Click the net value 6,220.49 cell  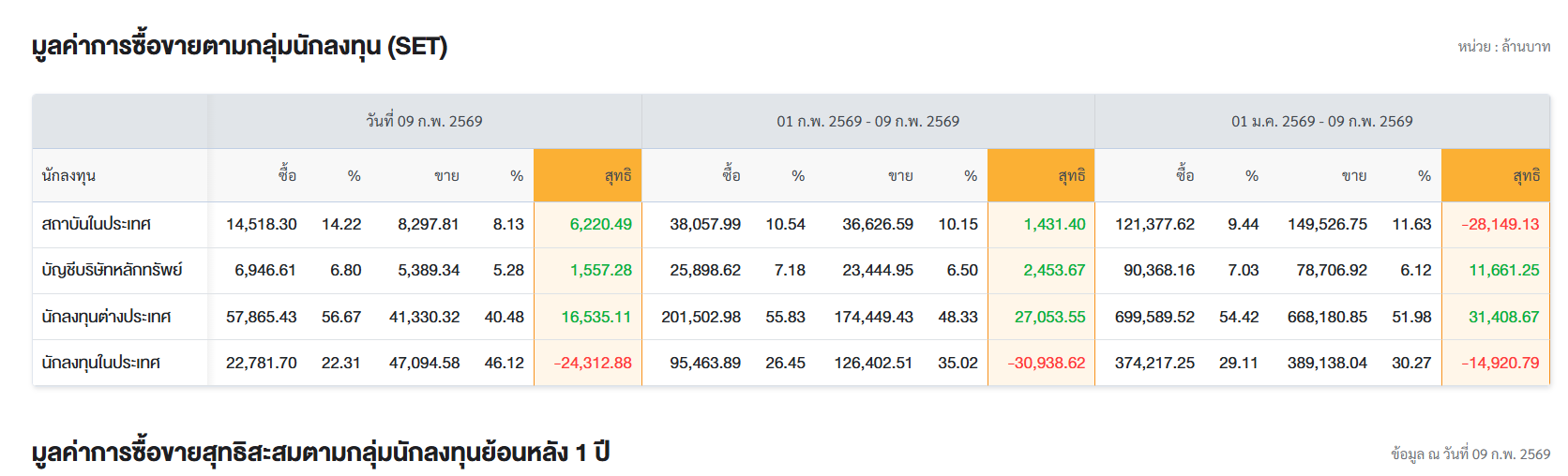600,224
